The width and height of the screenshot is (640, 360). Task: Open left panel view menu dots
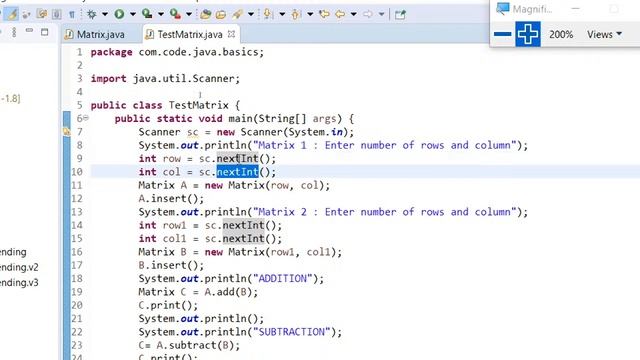pos(14,32)
